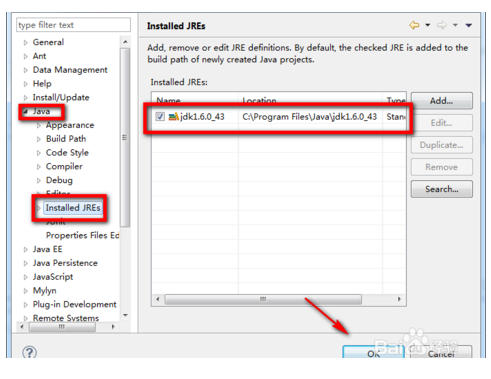
Task: Click the Search... button
Action: (442, 189)
